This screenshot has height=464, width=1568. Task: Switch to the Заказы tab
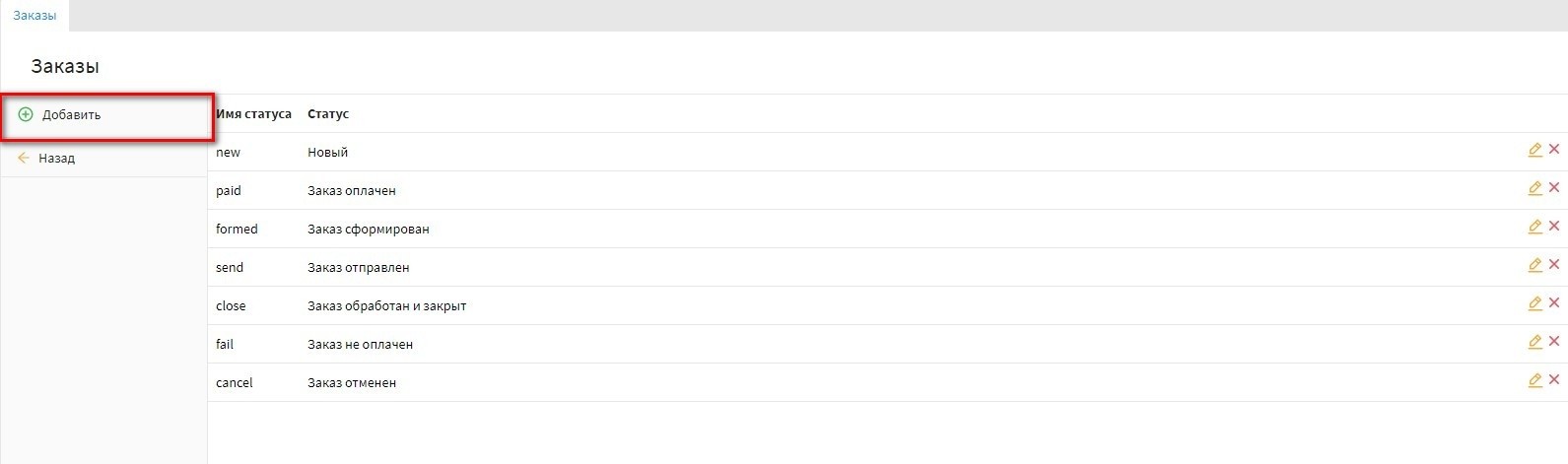pos(34,16)
